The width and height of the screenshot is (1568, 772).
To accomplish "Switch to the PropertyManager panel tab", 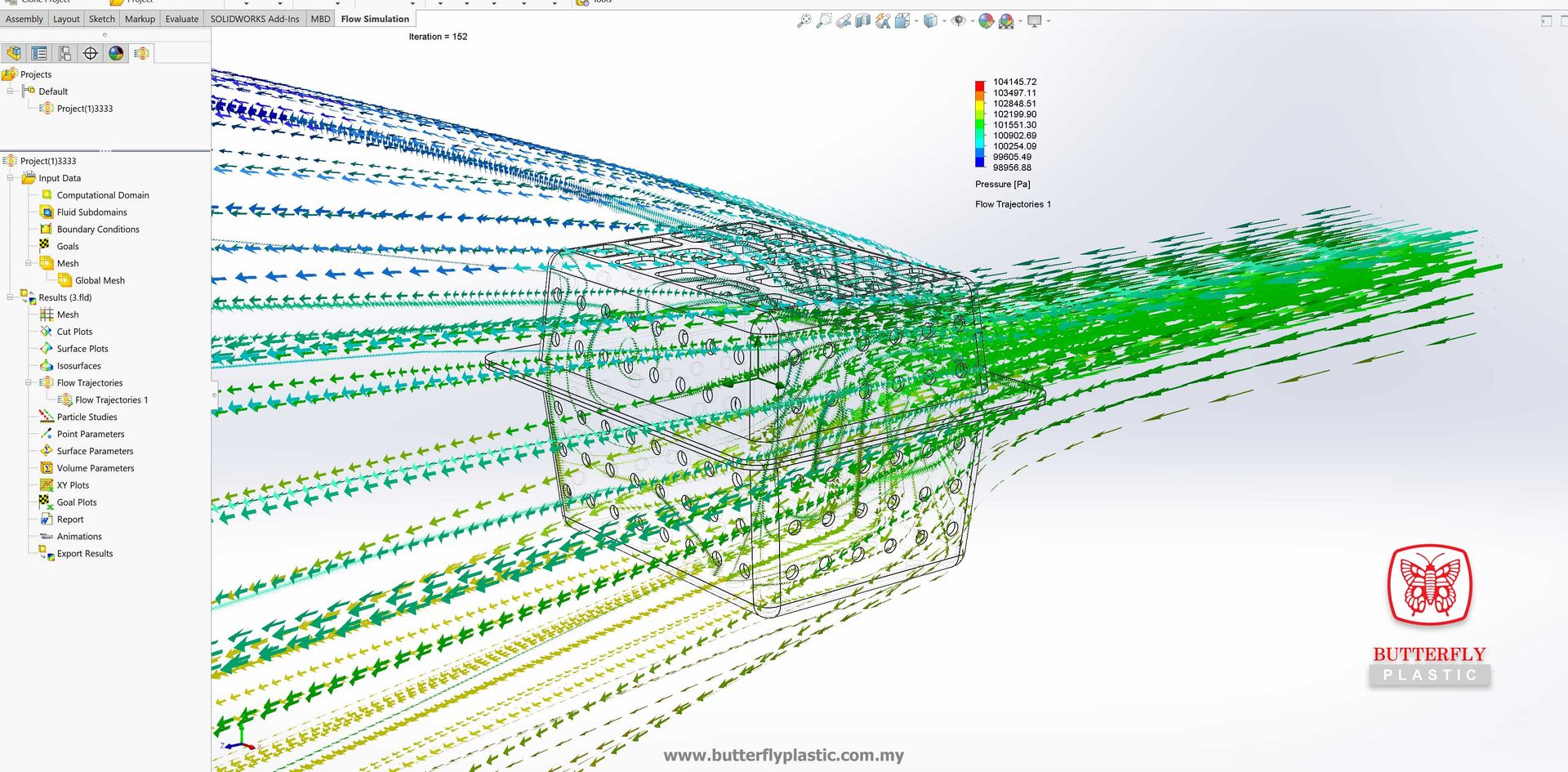I will pos(39,54).
